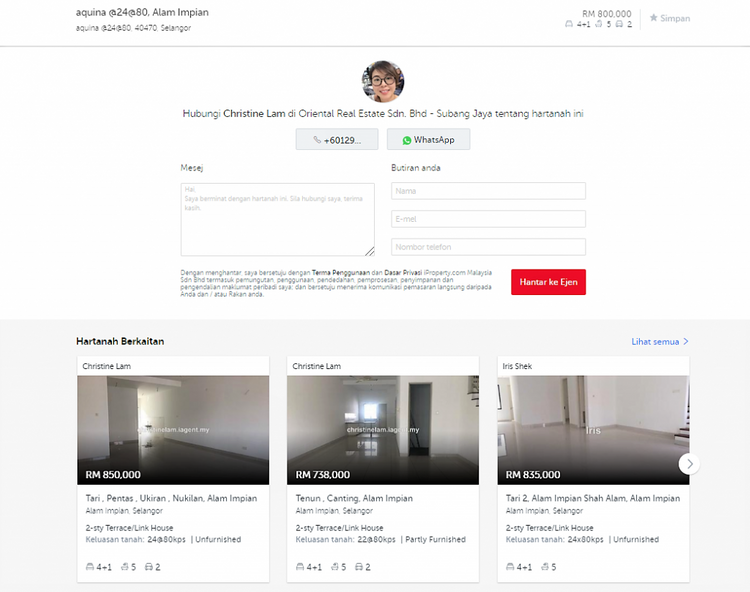Image resolution: width=750 pixels, height=592 pixels.
Task: Click Christine Lam name on RM 738,000 card
Action: [x=316, y=366]
